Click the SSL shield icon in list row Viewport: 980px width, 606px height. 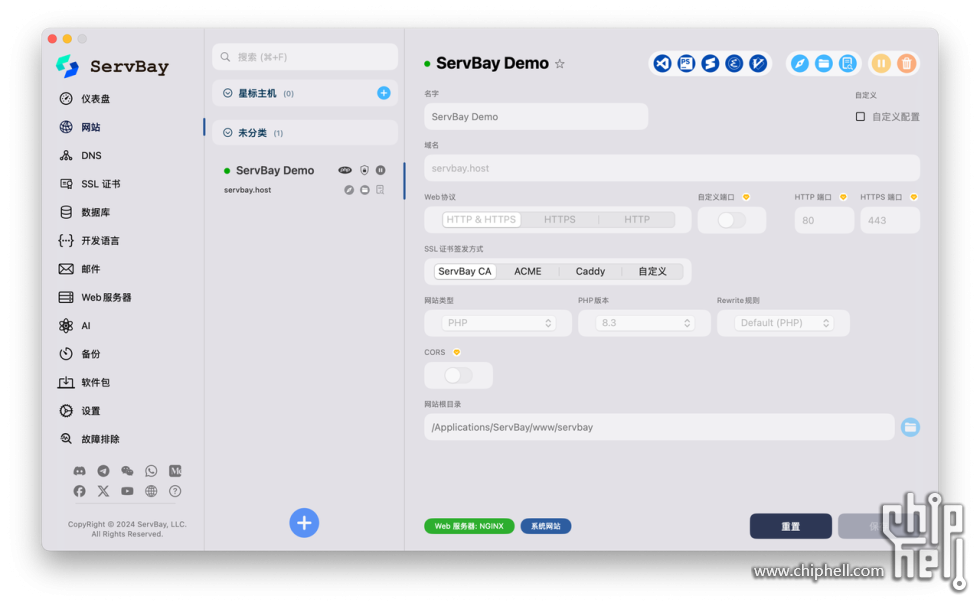pyautogui.click(x=364, y=170)
